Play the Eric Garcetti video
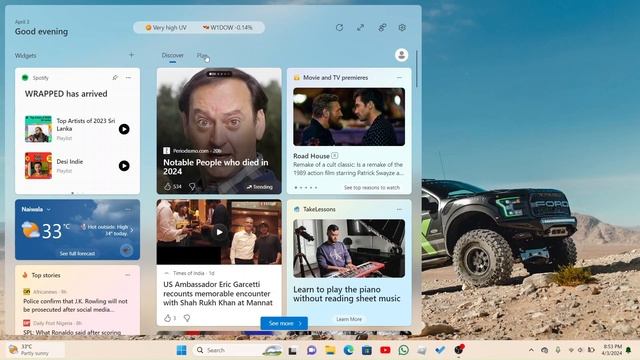640x360 pixels. pyautogui.click(x=220, y=232)
